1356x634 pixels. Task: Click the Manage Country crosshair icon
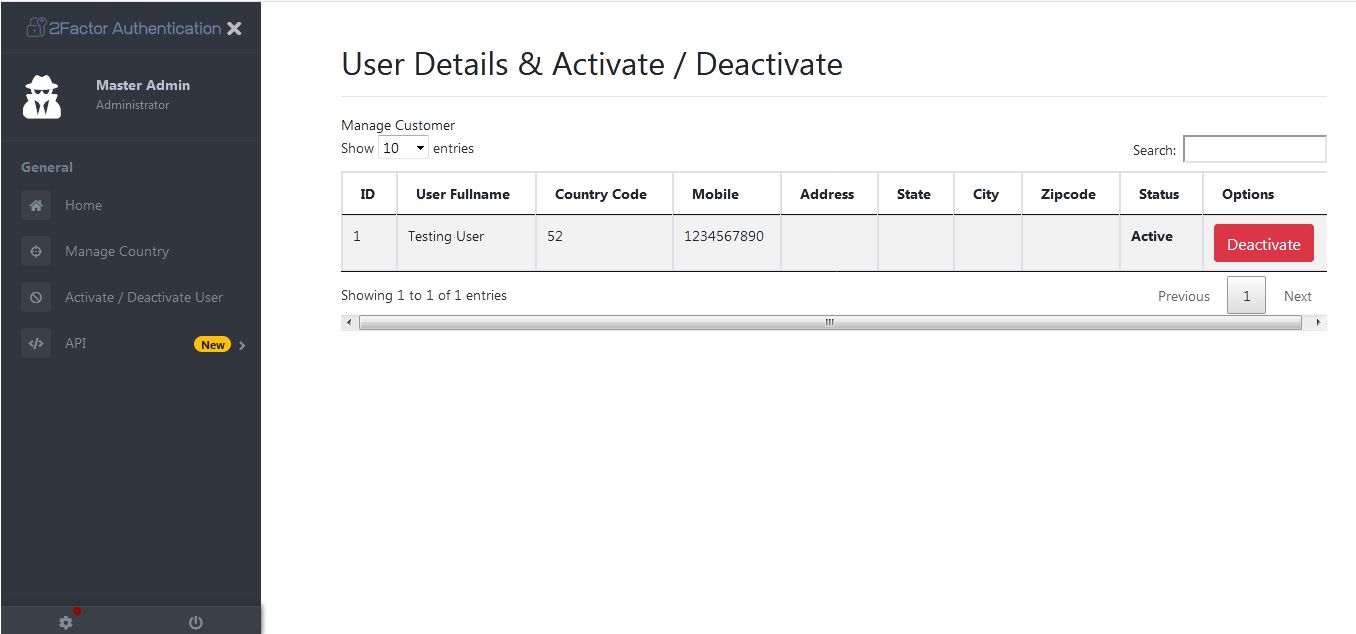click(36, 251)
